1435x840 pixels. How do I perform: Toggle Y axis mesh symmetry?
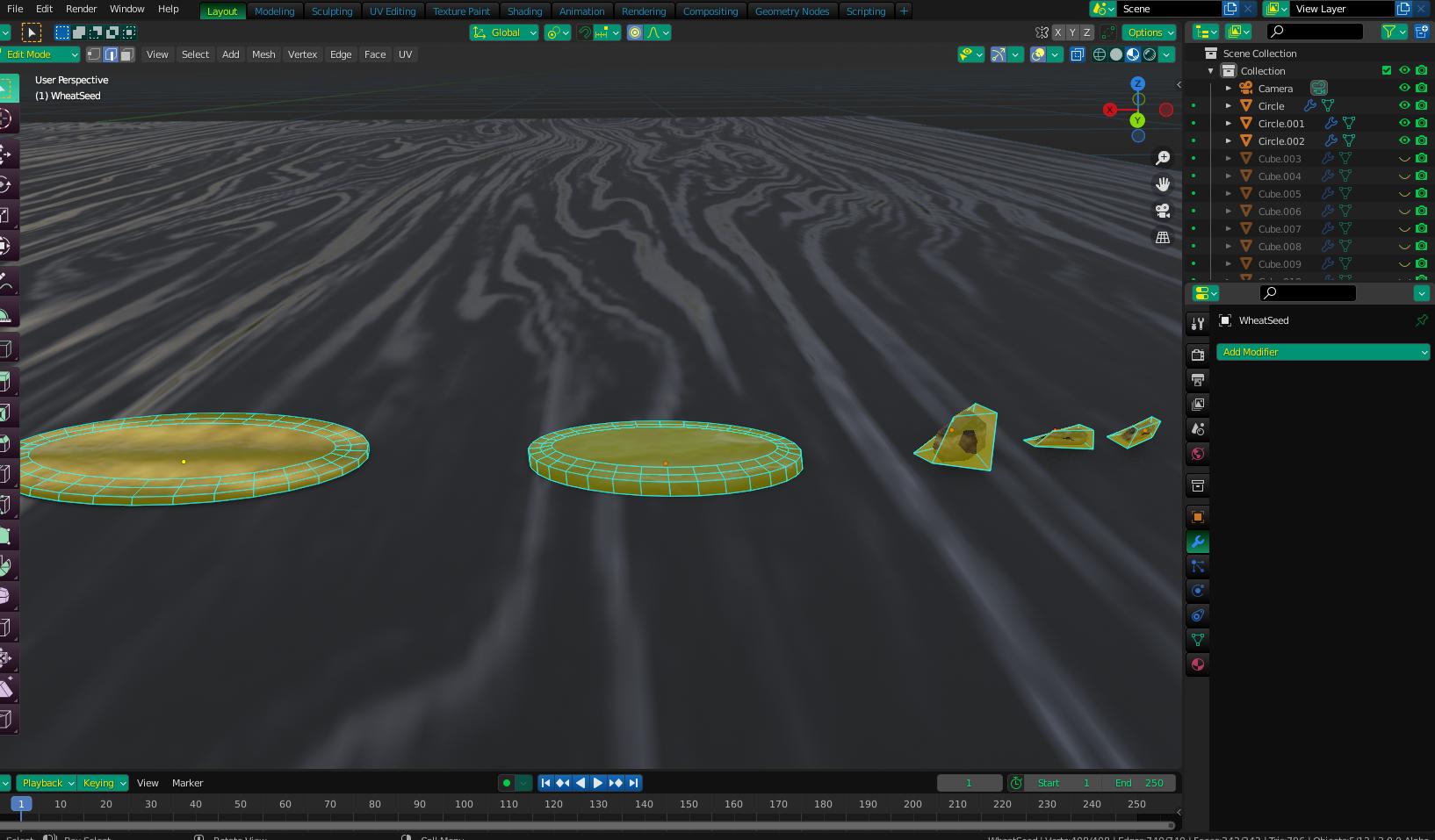click(1072, 32)
